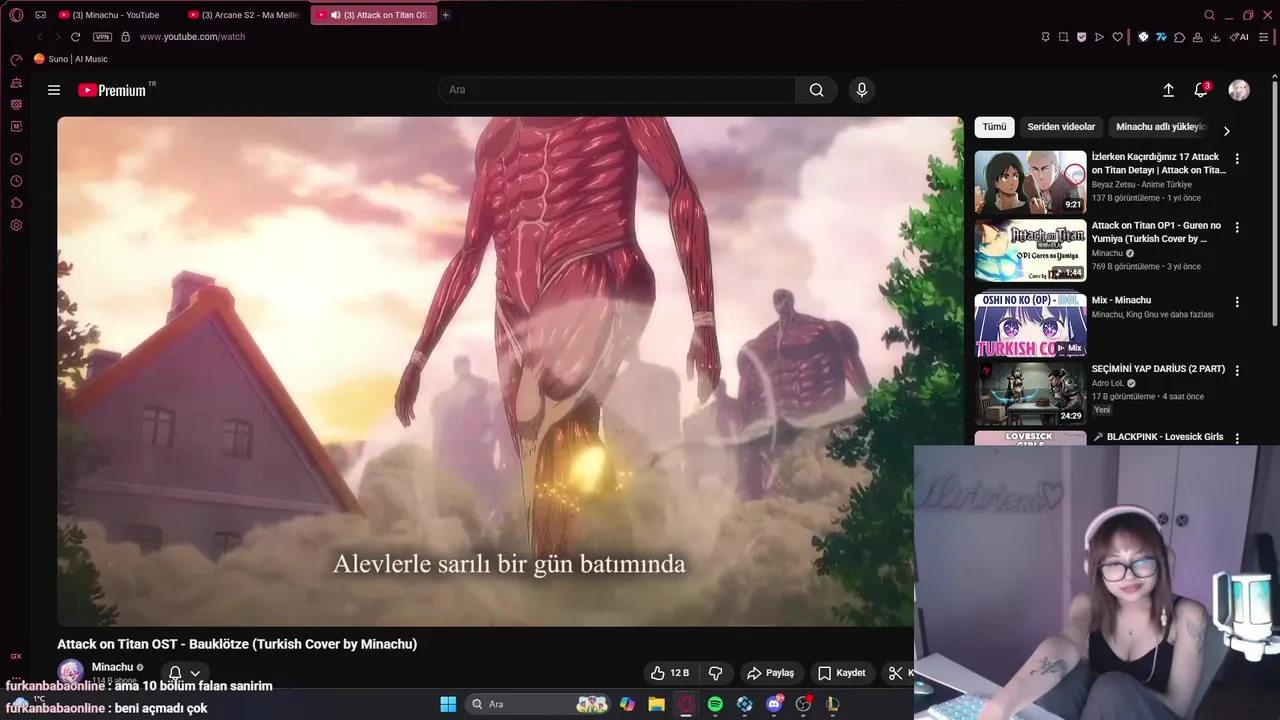The height and width of the screenshot is (720, 1280).
Task: Open the Minachu channel name link
Action: point(112,667)
